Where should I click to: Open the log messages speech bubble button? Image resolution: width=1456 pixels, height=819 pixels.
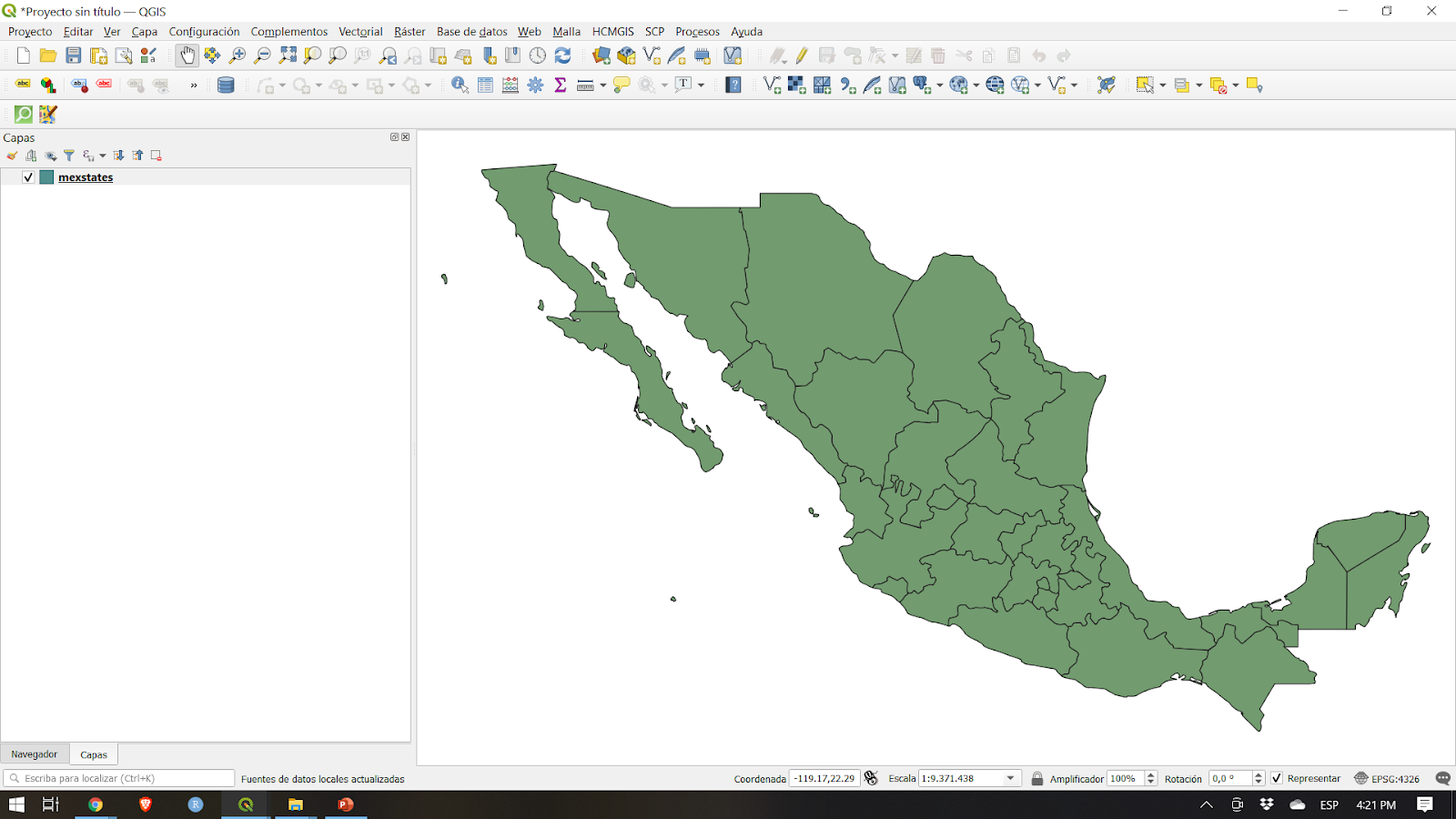1442,778
